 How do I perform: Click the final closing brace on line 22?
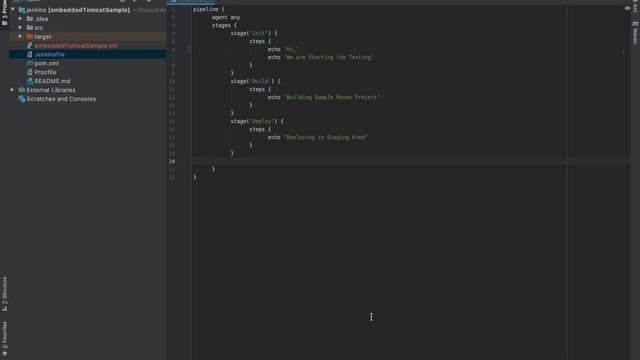195,177
